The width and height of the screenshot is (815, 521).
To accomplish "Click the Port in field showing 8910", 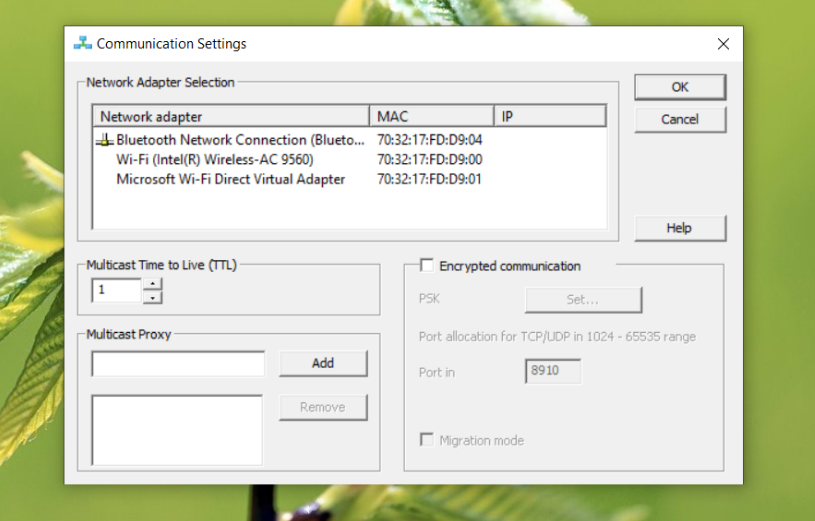I will (x=553, y=371).
